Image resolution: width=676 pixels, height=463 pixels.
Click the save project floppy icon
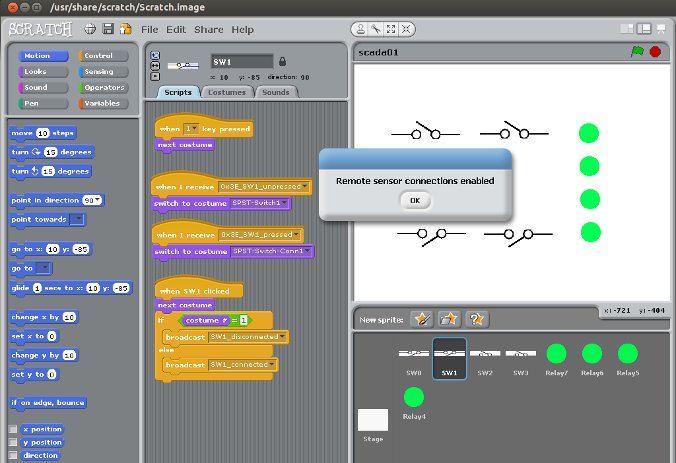pos(108,29)
